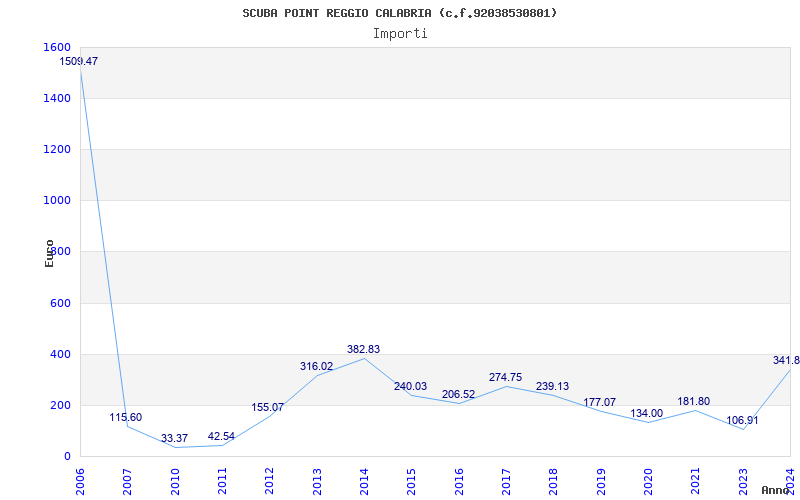The width and height of the screenshot is (800, 500).
Task: Click the 200 y-axis tick label
Action: pos(60,406)
